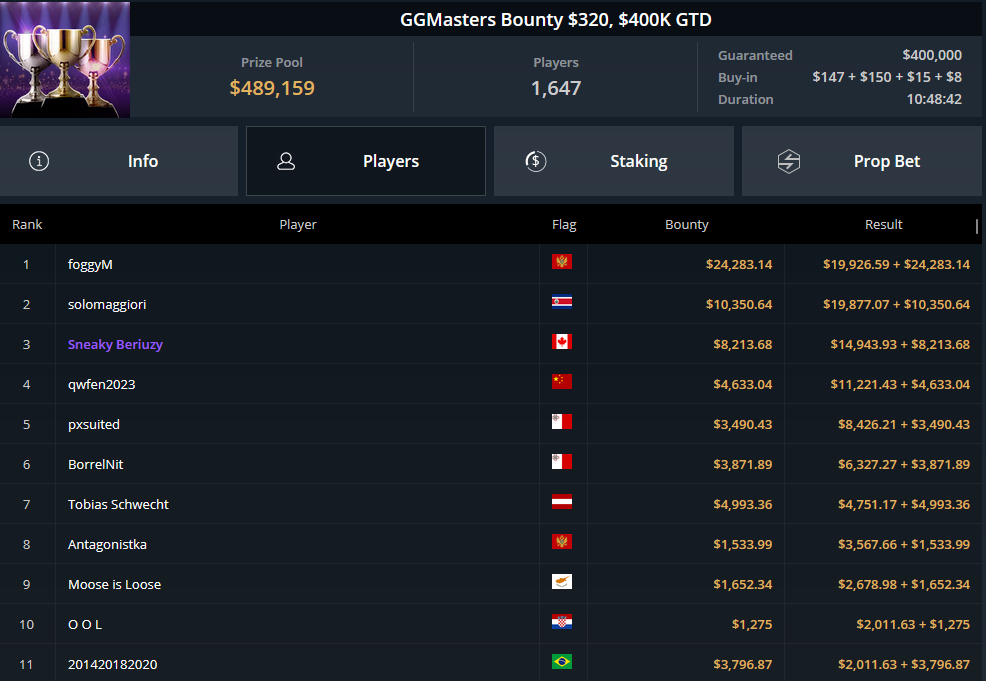Click the players count 1,647
Viewport: 986px width, 681px height.
click(556, 88)
